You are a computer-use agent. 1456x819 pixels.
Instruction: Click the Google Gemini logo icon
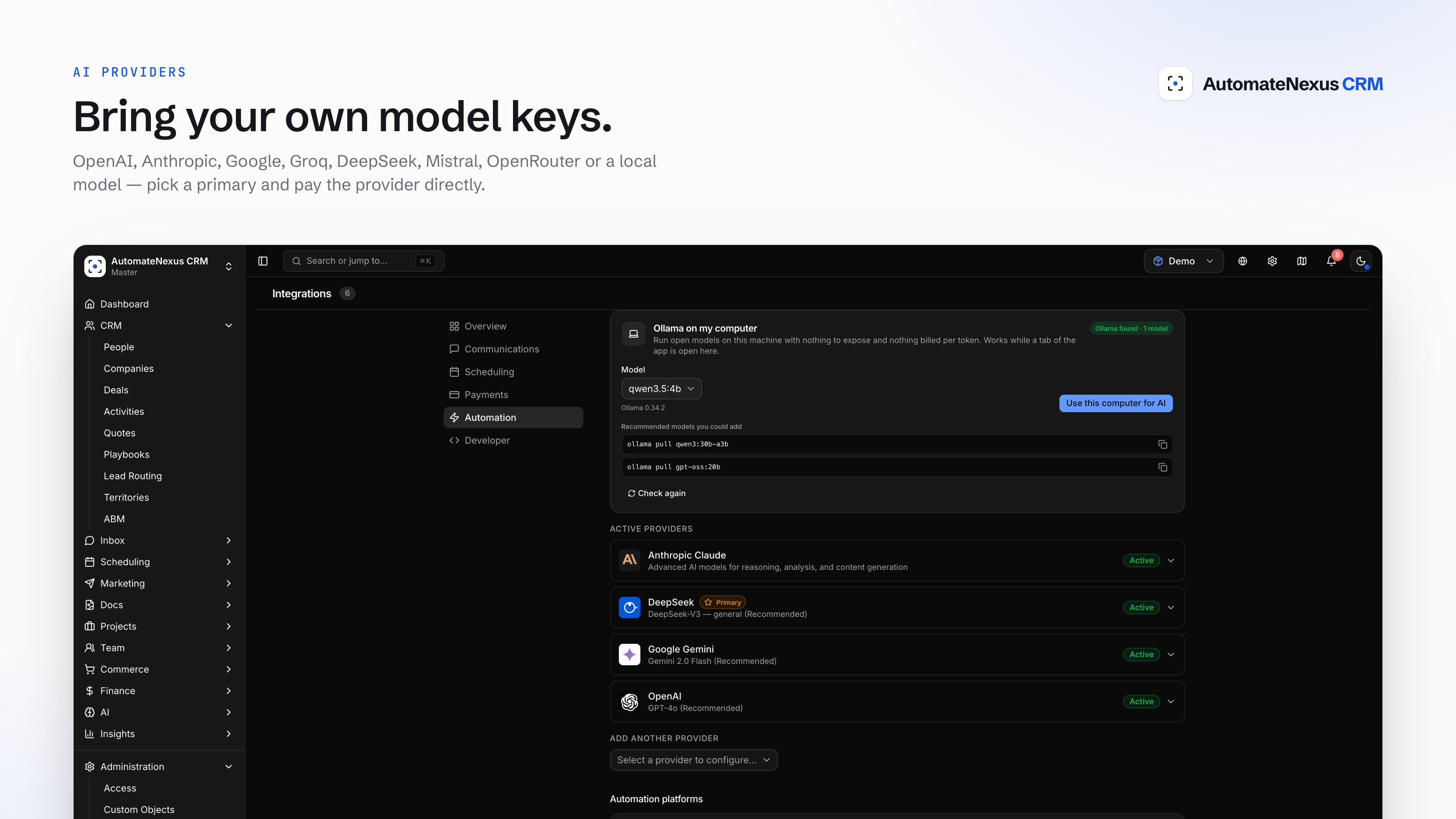[629, 654]
